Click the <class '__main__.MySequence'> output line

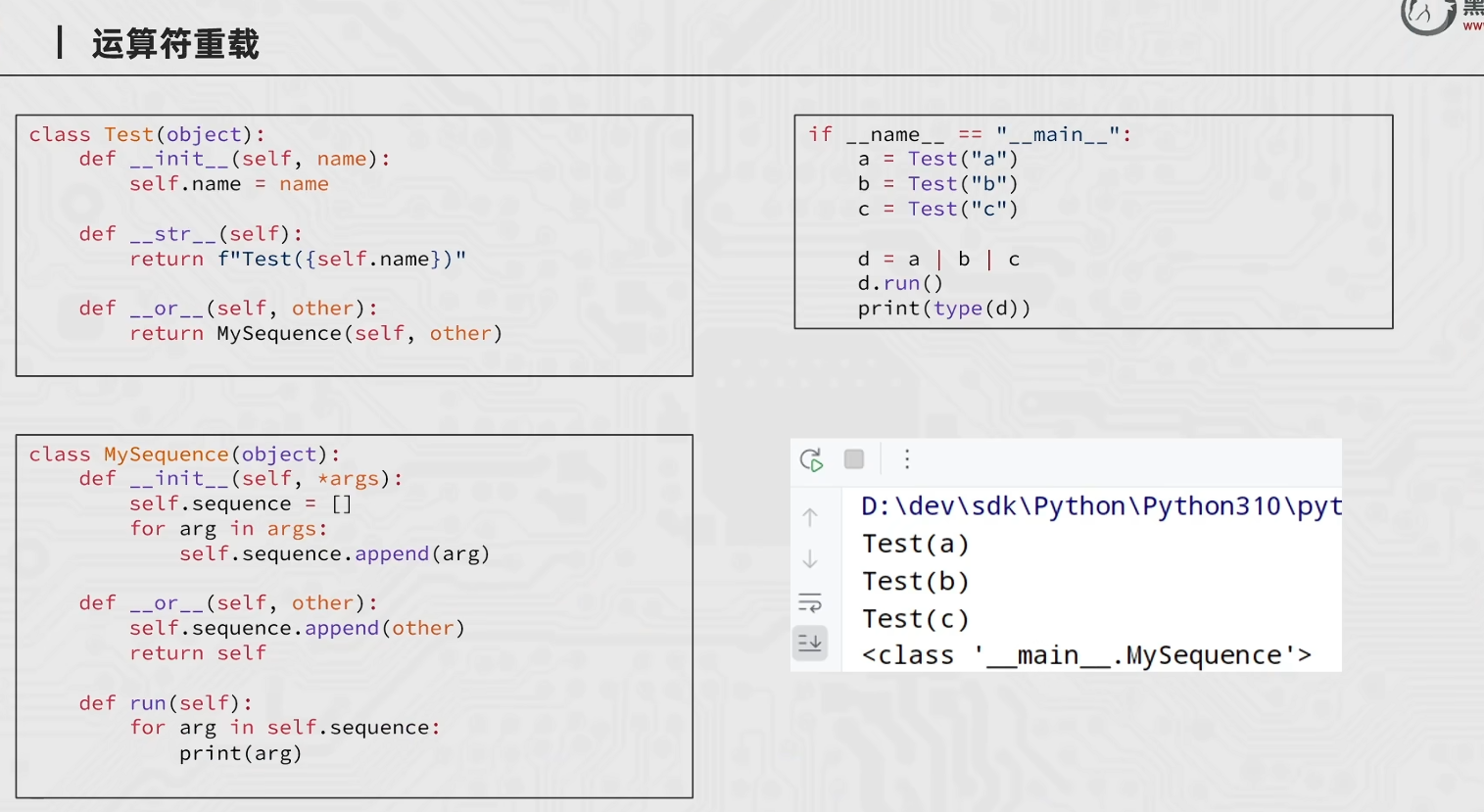(x=1086, y=655)
